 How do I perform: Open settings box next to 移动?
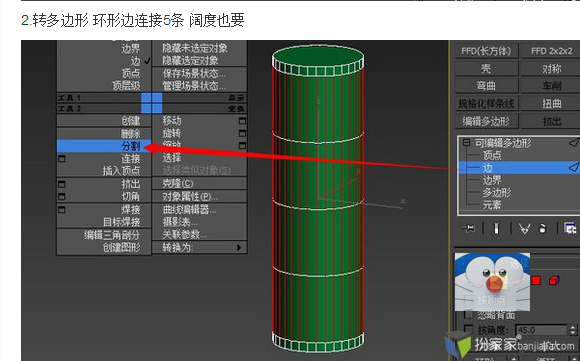(x=242, y=121)
